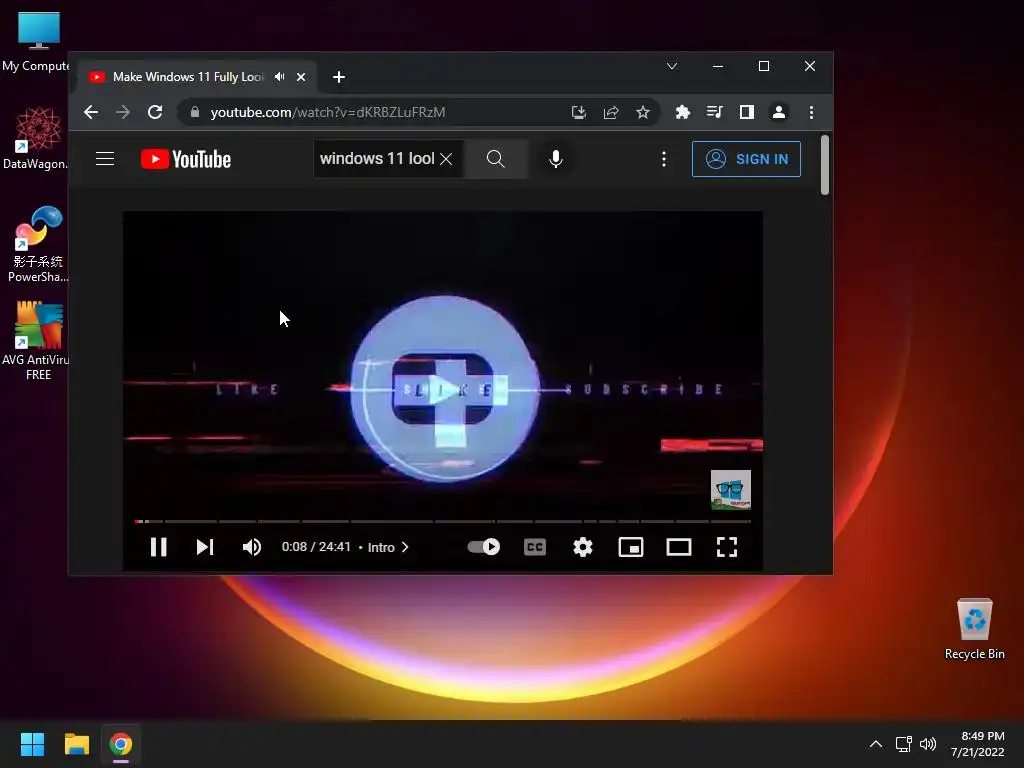
Task: Close the YouTube tab
Action: tap(301, 77)
